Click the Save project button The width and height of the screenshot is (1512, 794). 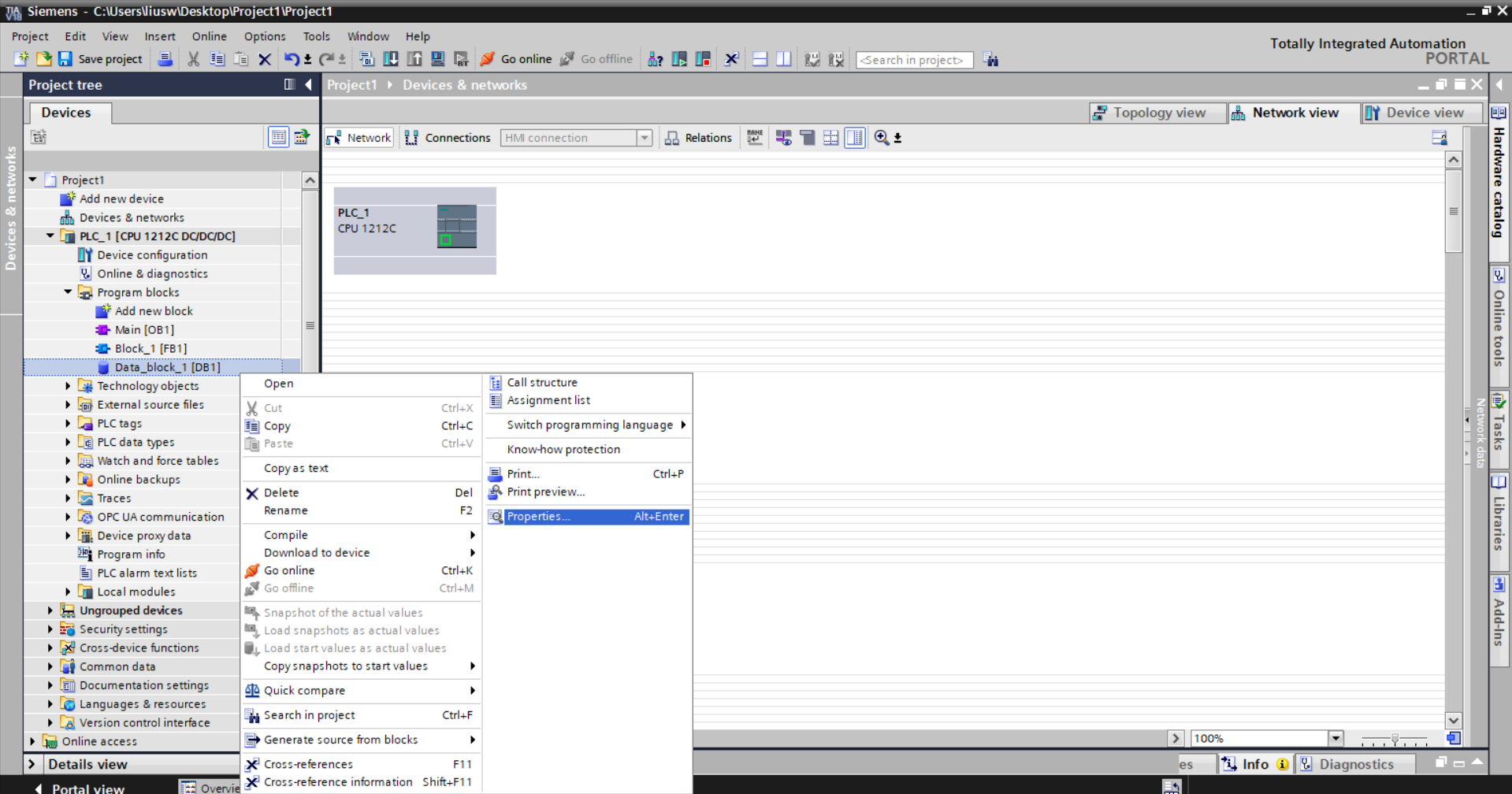tap(100, 59)
